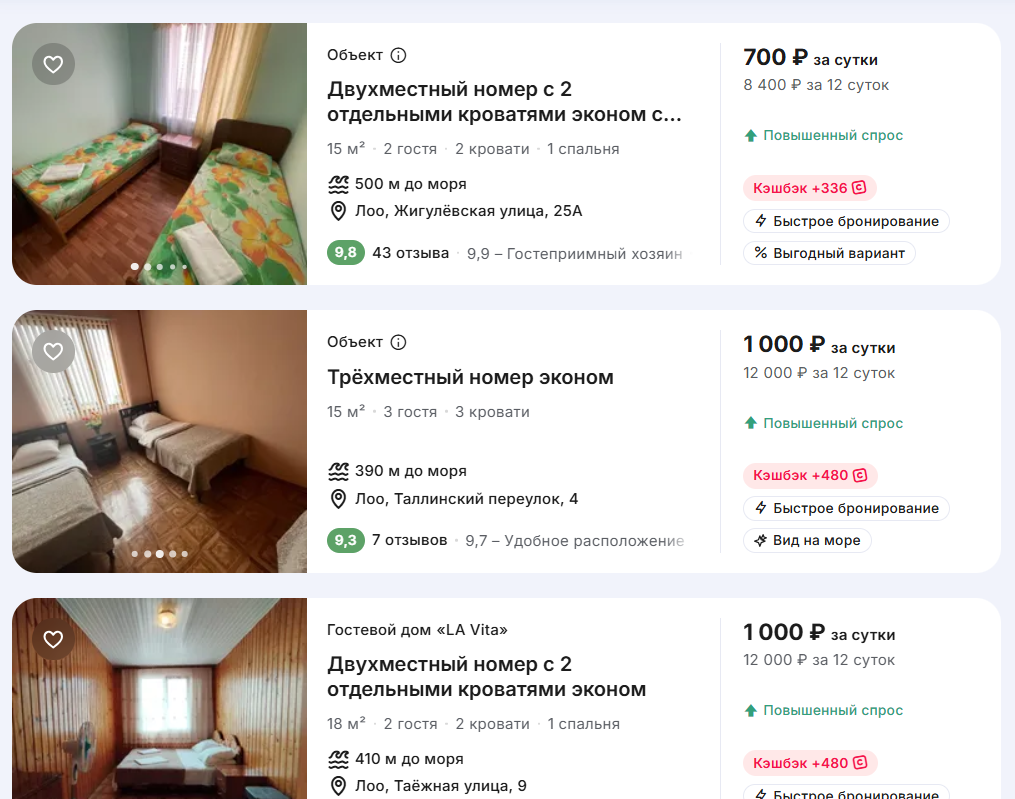Image resolution: width=1015 pixels, height=799 pixels.
Task: Add the Трёхместный номер эконом to favorites
Action: tap(53, 352)
